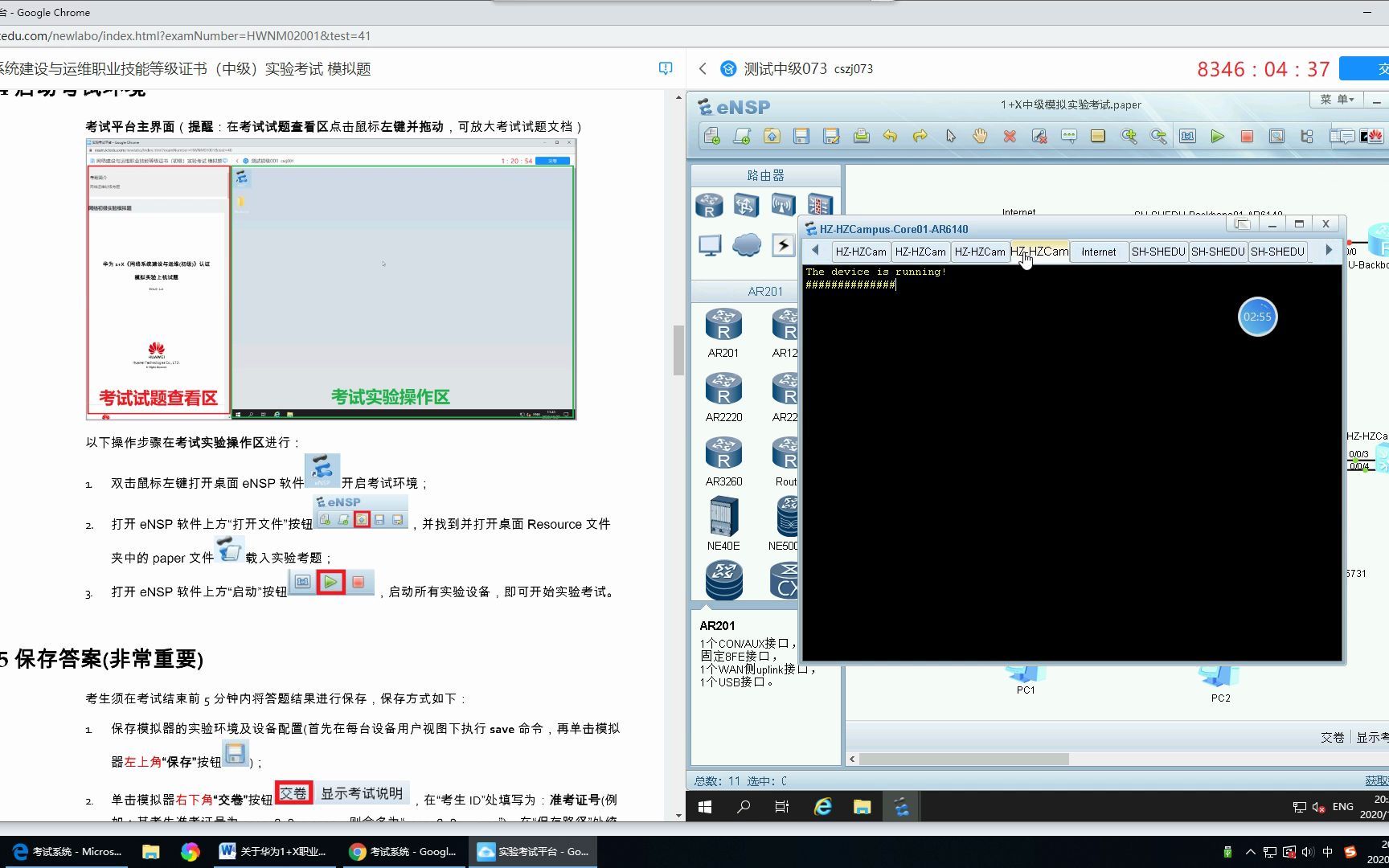The image size is (1389, 868).
Task: Click the eNSP Undo arrow
Action: 890,136
